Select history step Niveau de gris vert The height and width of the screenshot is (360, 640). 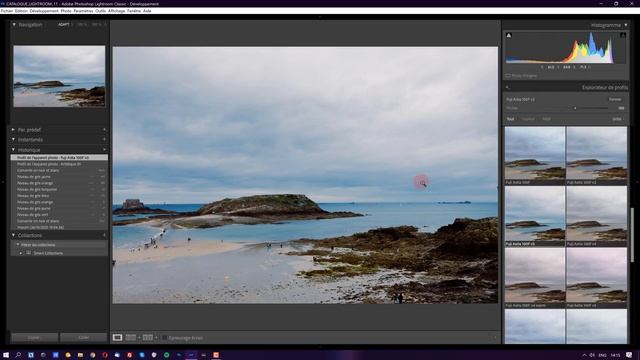click(59, 215)
